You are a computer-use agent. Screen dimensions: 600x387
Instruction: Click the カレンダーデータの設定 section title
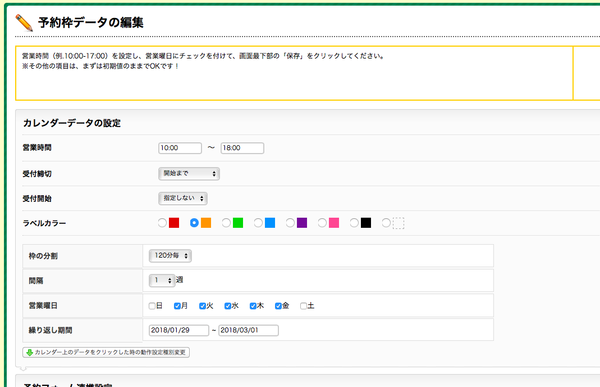tap(72, 123)
